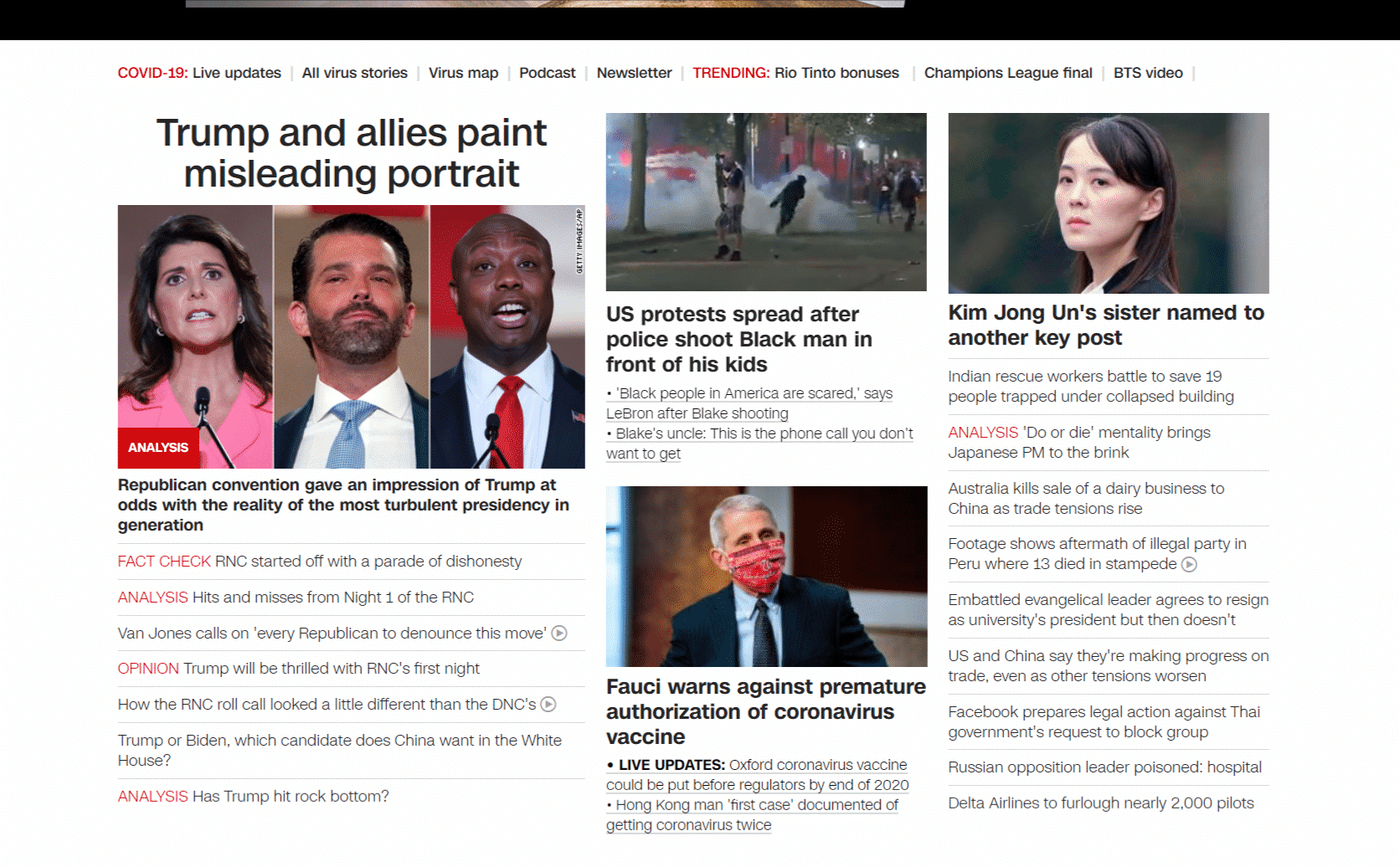The width and height of the screenshot is (1400, 867).
Task: Open the Podcast link
Action: point(547,73)
